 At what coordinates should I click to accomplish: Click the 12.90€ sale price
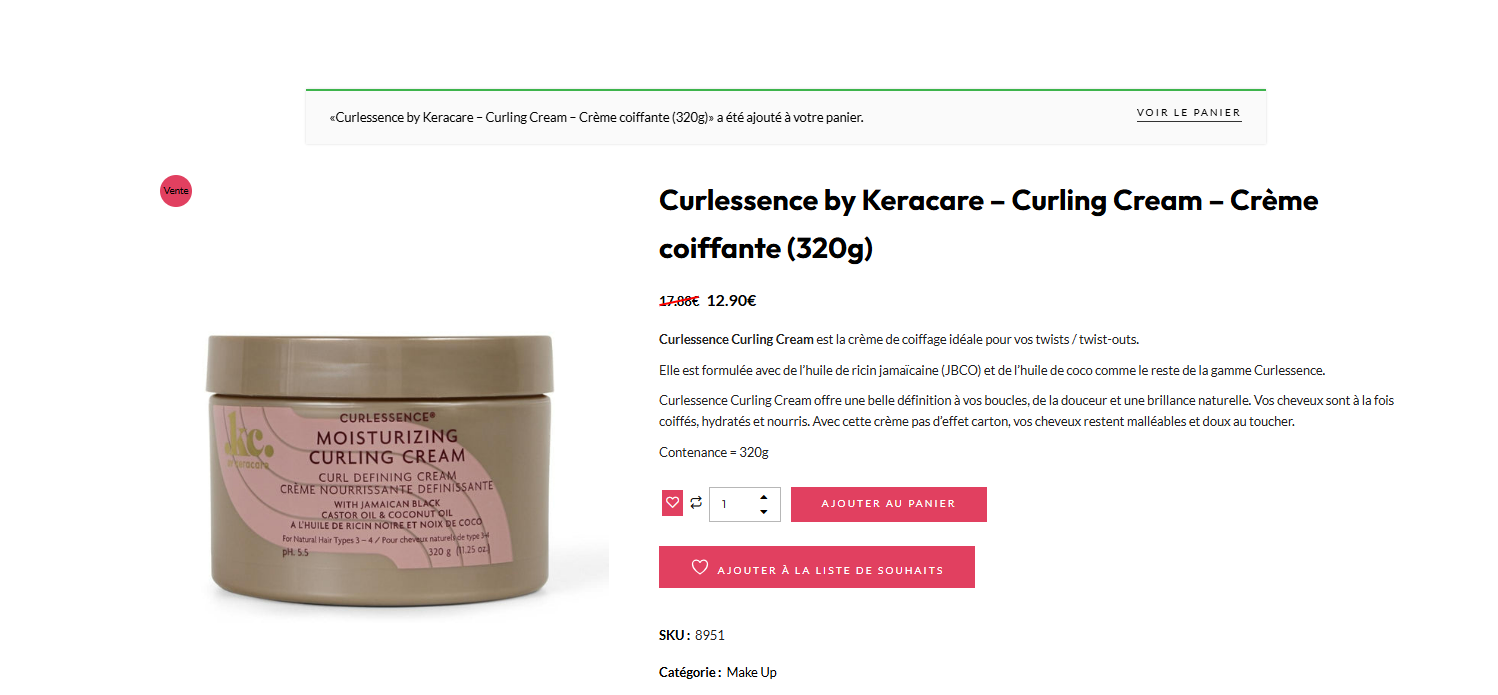point(731,300)
